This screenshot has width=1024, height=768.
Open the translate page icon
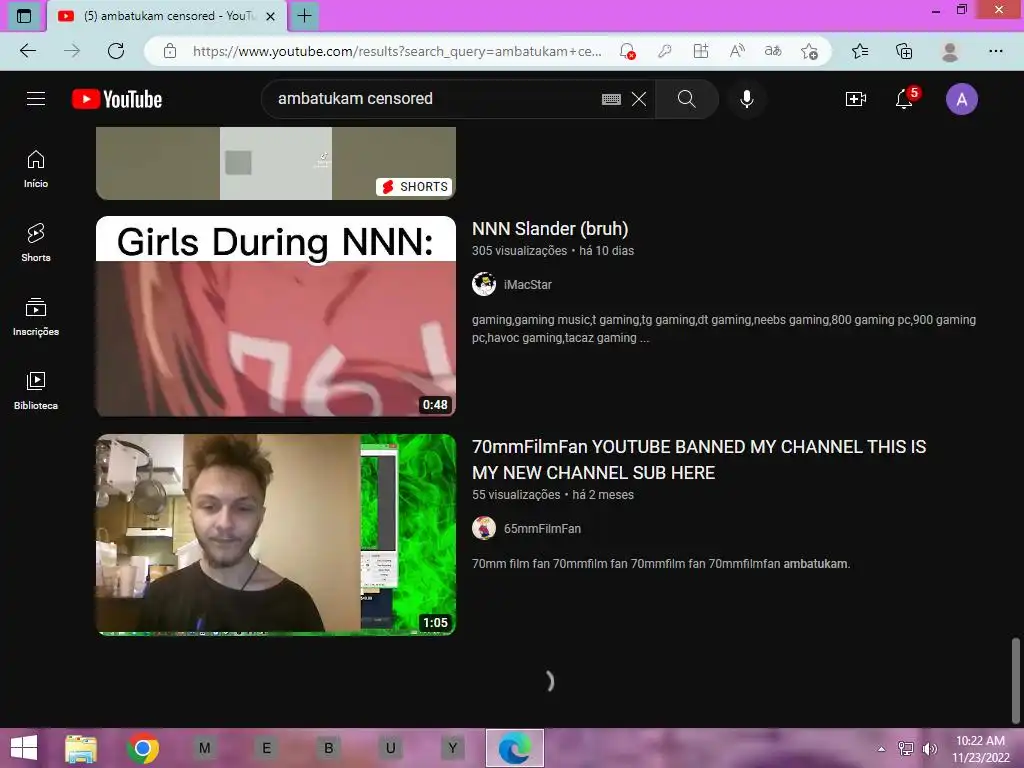coord(773,51)
